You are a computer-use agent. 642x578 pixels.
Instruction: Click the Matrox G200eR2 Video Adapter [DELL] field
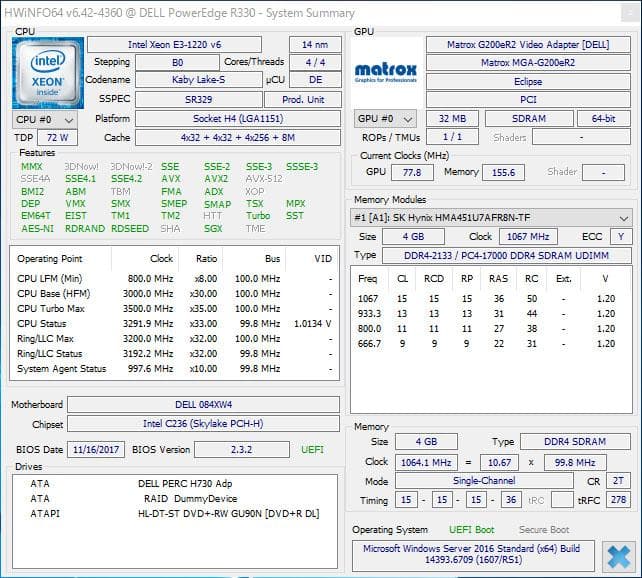coord(528,45)
